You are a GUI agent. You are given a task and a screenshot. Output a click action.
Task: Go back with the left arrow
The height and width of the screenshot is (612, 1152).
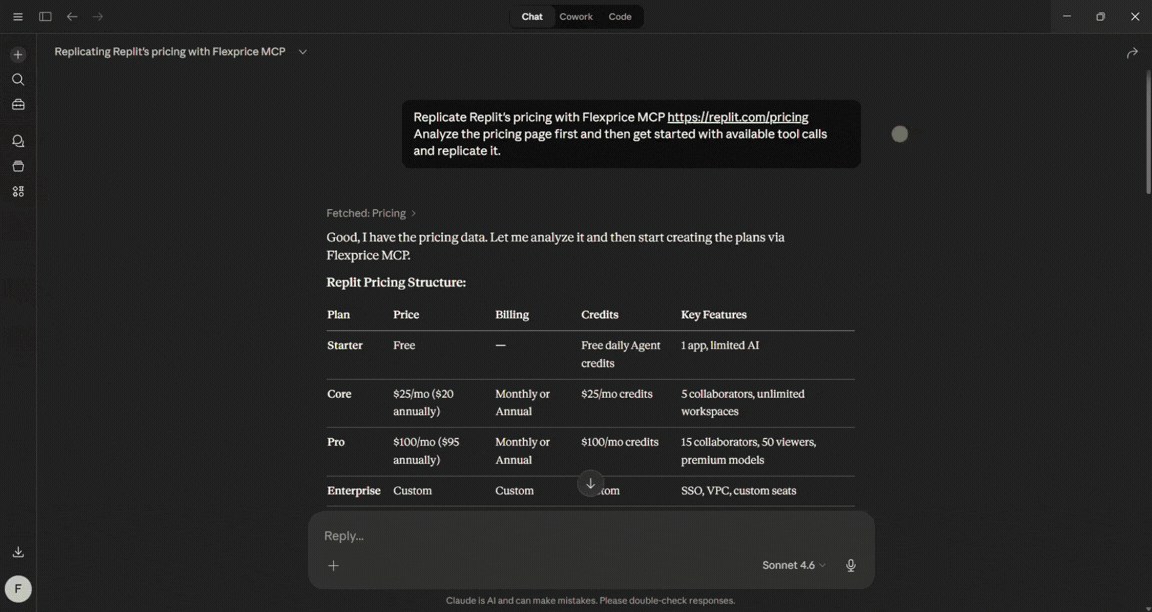[x=72, y=16]
